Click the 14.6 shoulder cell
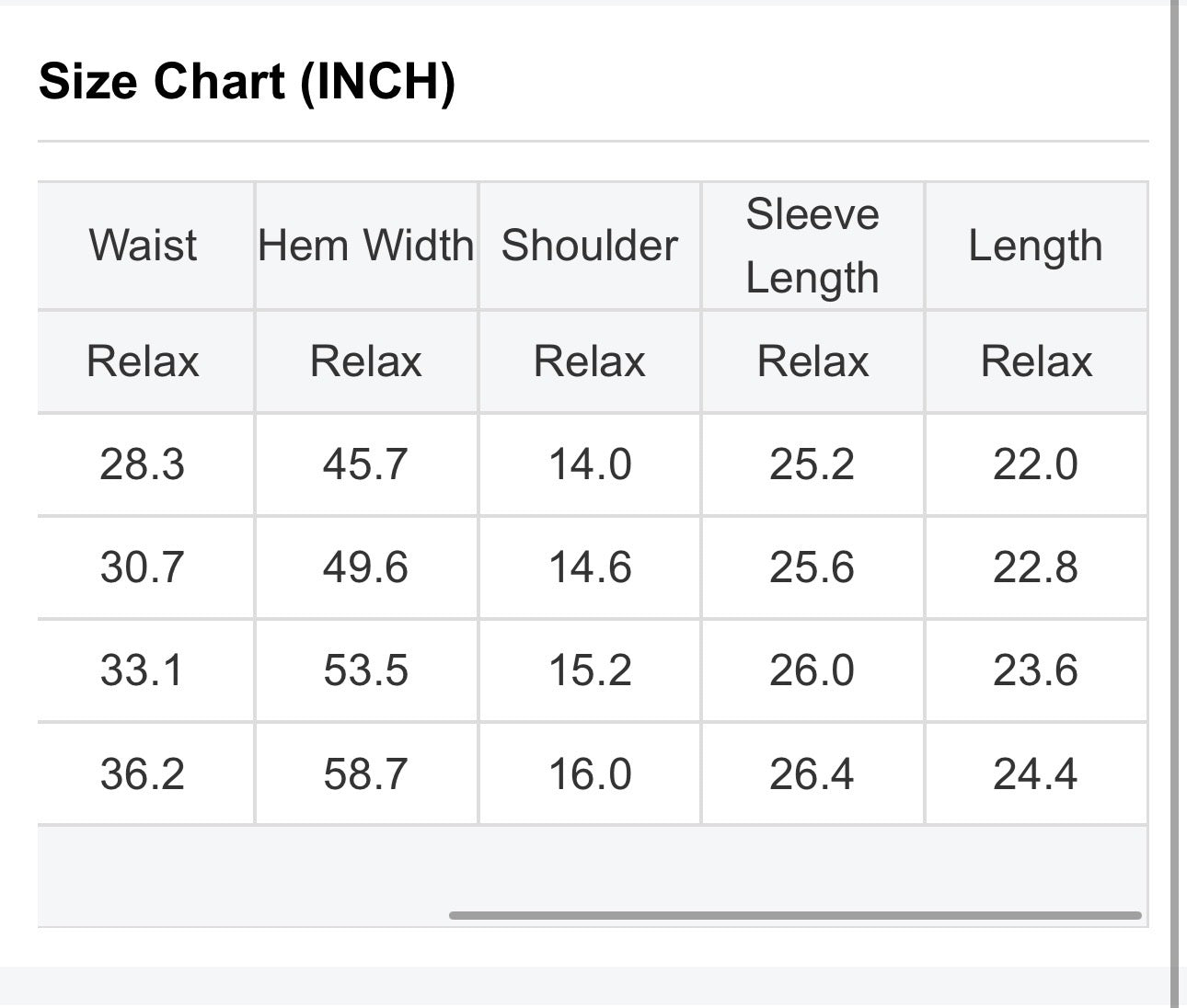This screenshot has width=1187, height=1008. pos(589,567)
